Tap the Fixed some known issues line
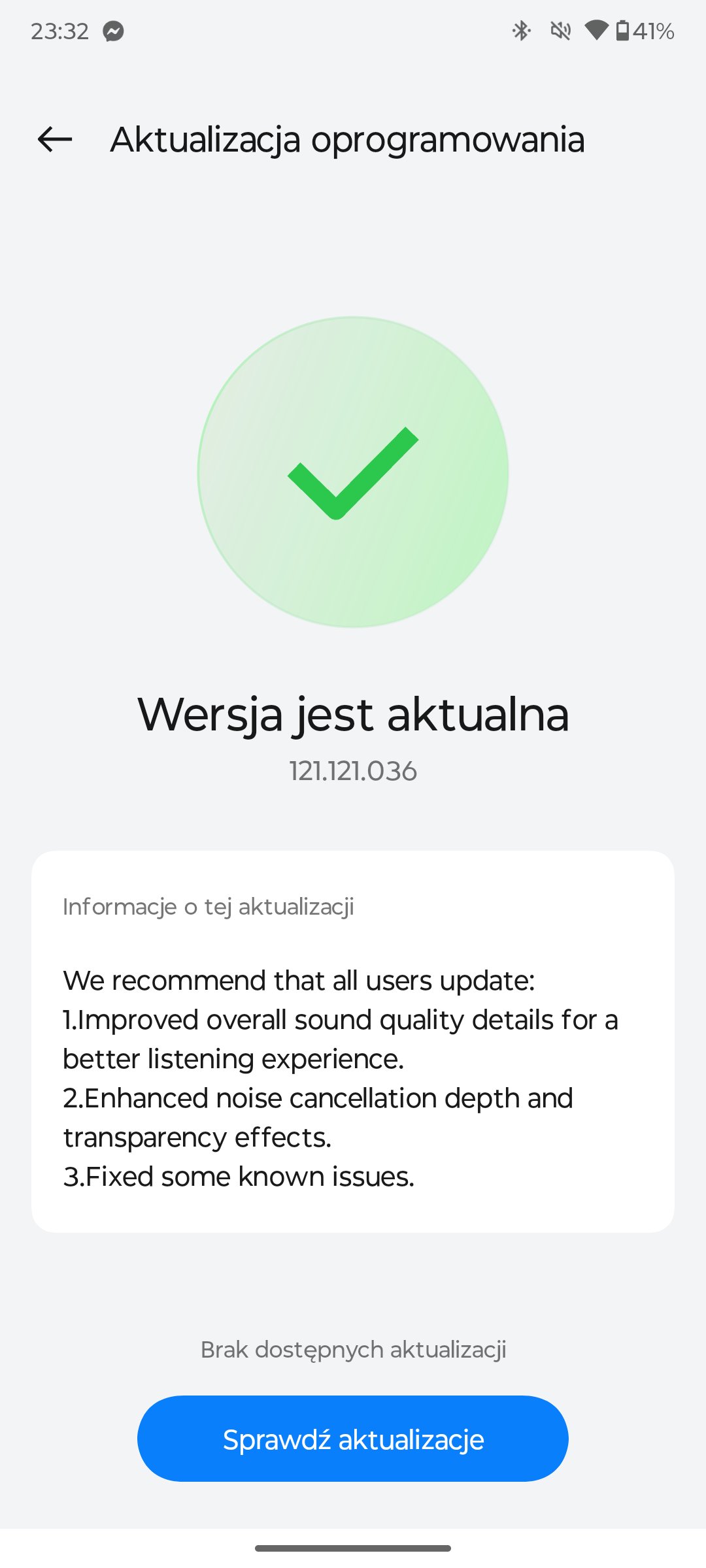Image resolution: width=706 pixels, height=1568 pixels. pyautogui.click(x=239, y=1177)
